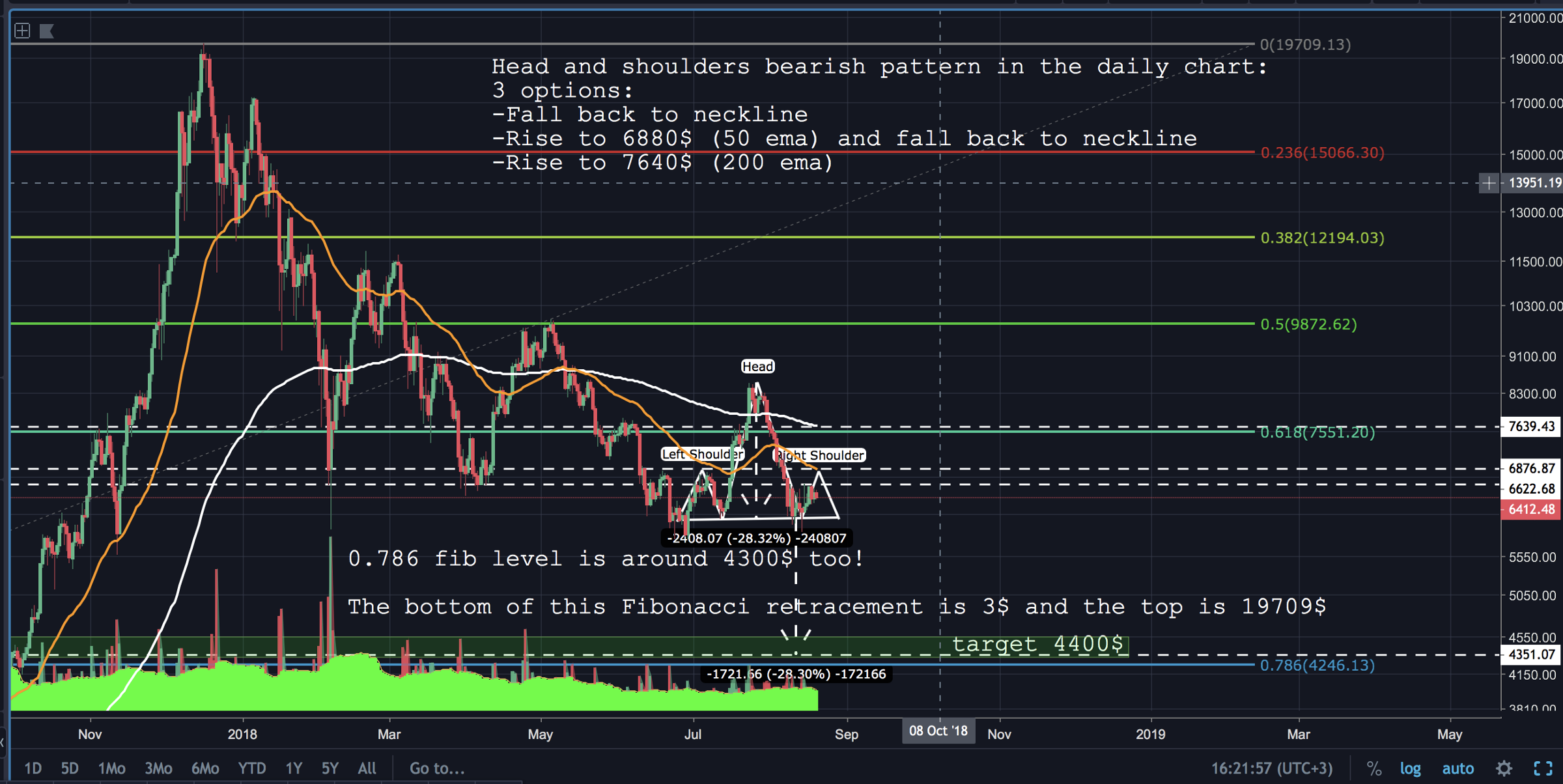The width and height of the screenshot is (1563, 784).
Task: Open the Go to... date dialog
Action: [x=437, y=769]
